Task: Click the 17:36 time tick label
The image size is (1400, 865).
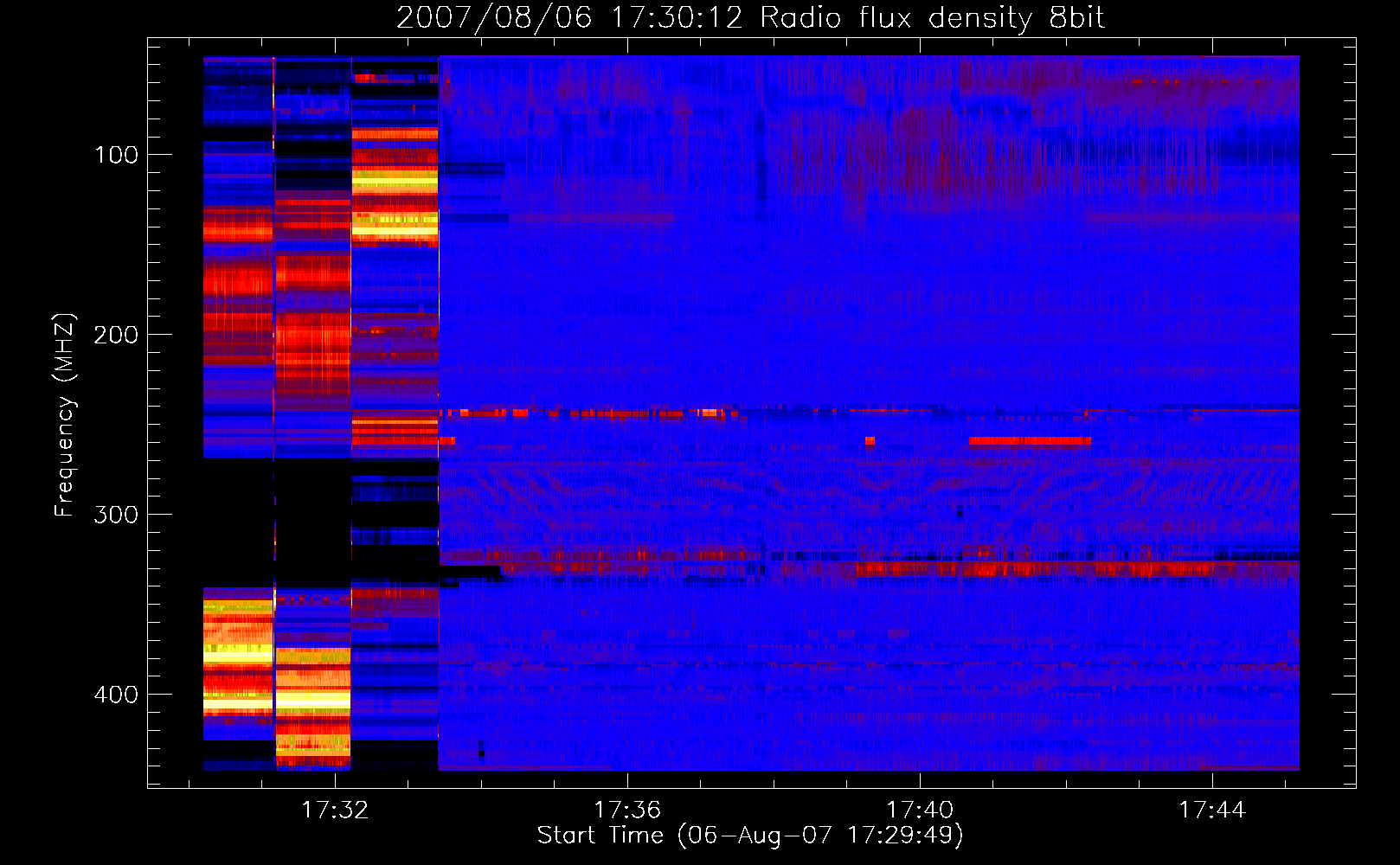Action: [x=627, y=811]
